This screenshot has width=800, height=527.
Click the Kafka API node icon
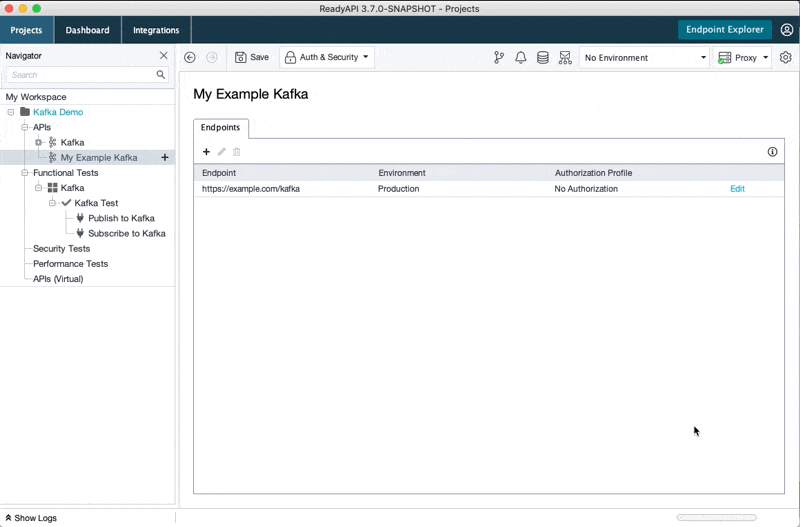(52, 142)
